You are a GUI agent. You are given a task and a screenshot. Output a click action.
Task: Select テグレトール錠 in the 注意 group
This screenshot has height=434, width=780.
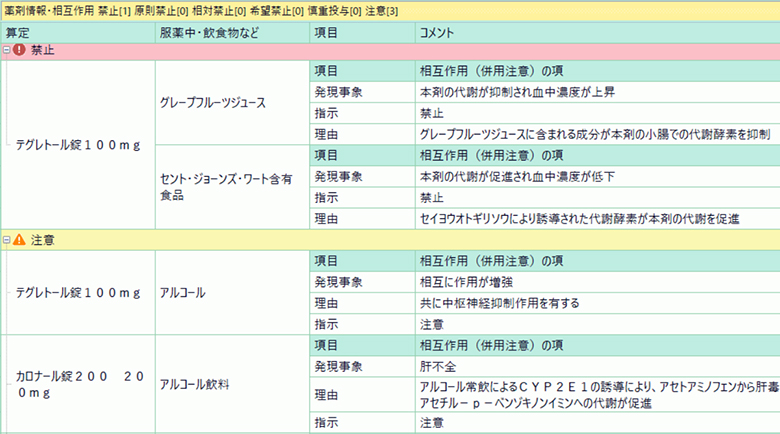pos(78,293)
